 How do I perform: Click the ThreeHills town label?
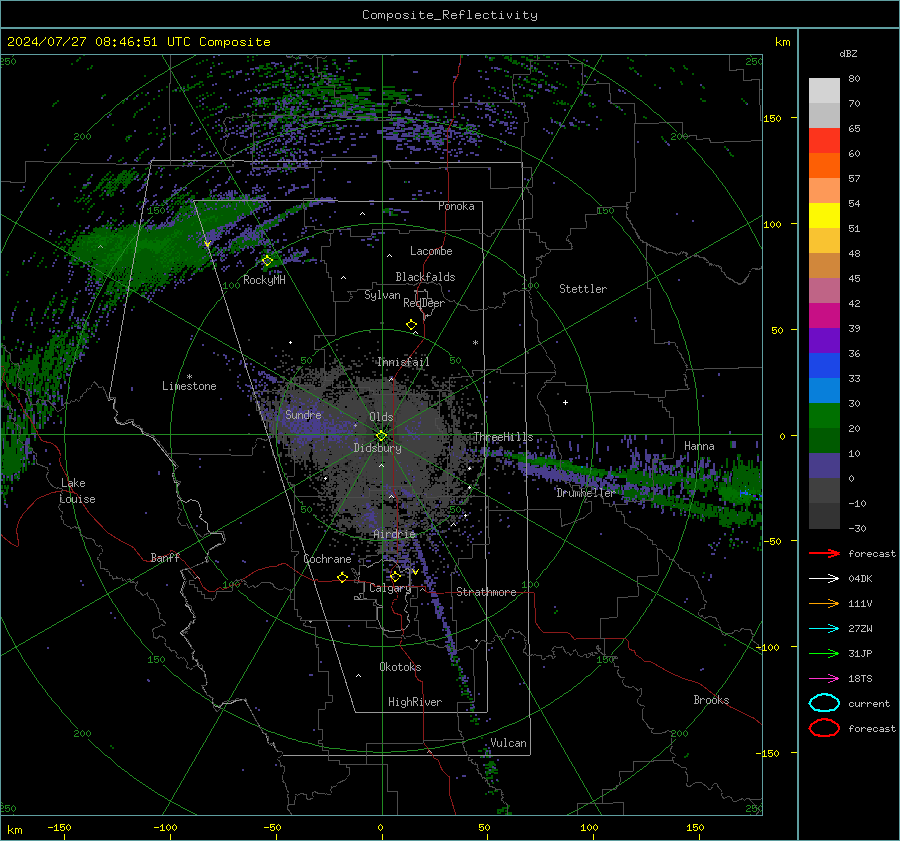click(x=503, y=437)
